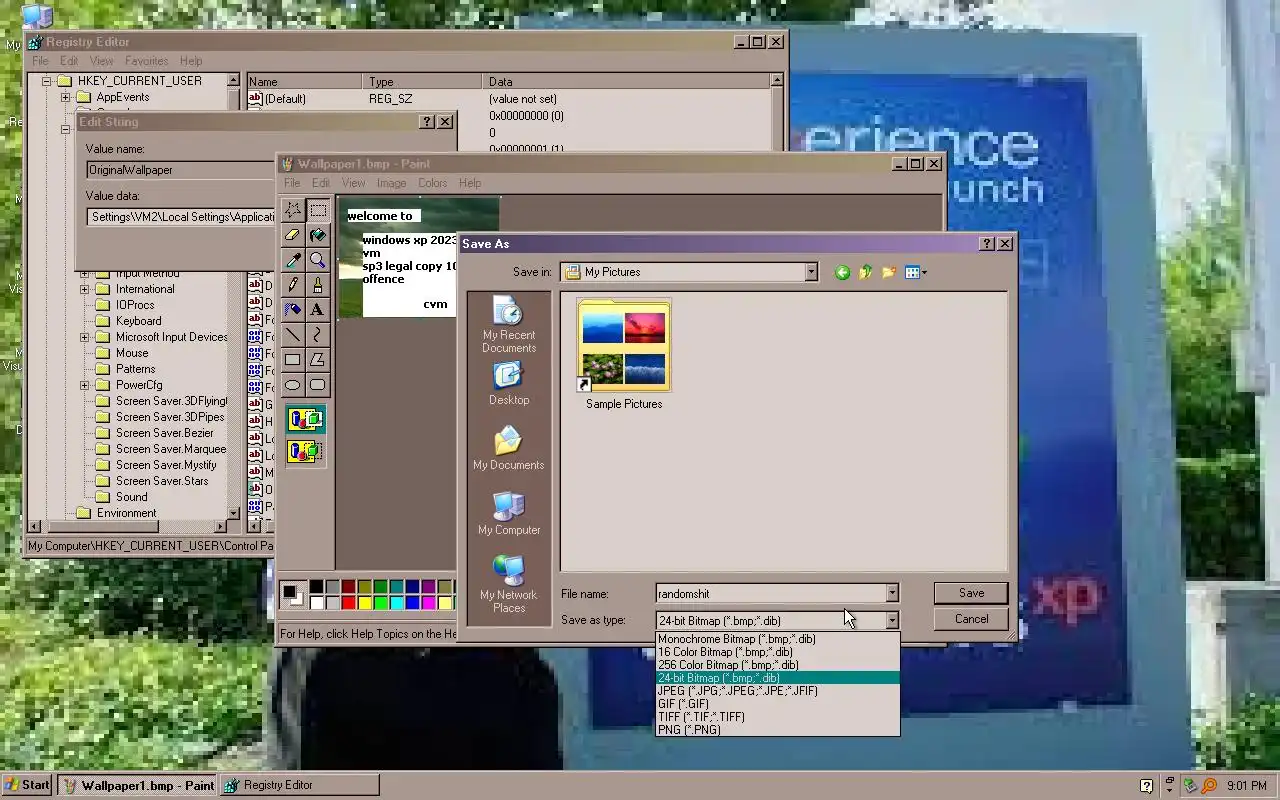This screenshot has height=800, width=1280.
Task: Choose Monochrome Bitmap file type
Action: (777, 639)
